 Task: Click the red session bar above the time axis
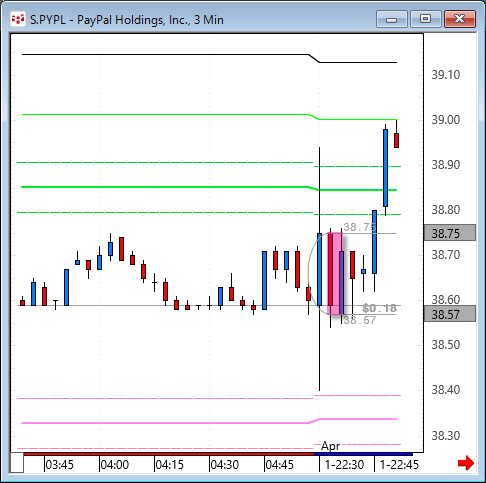pos(169,454)
